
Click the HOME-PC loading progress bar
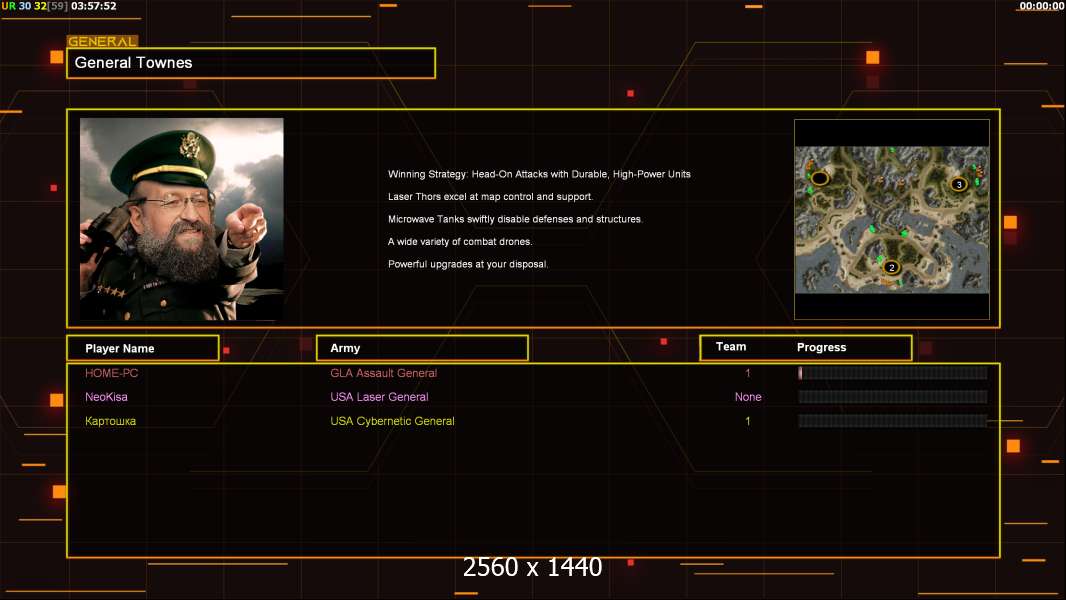point(892,373)
